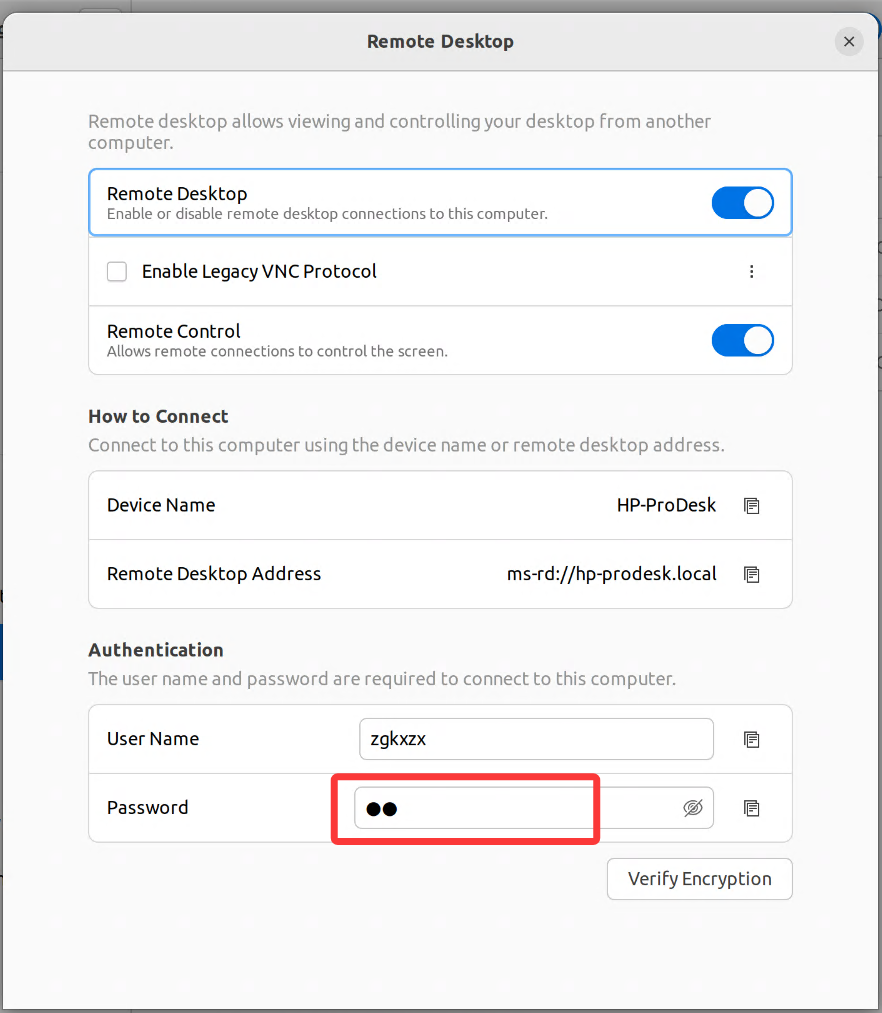
Task: Copy the User Name value
Action: pos(752,740)
